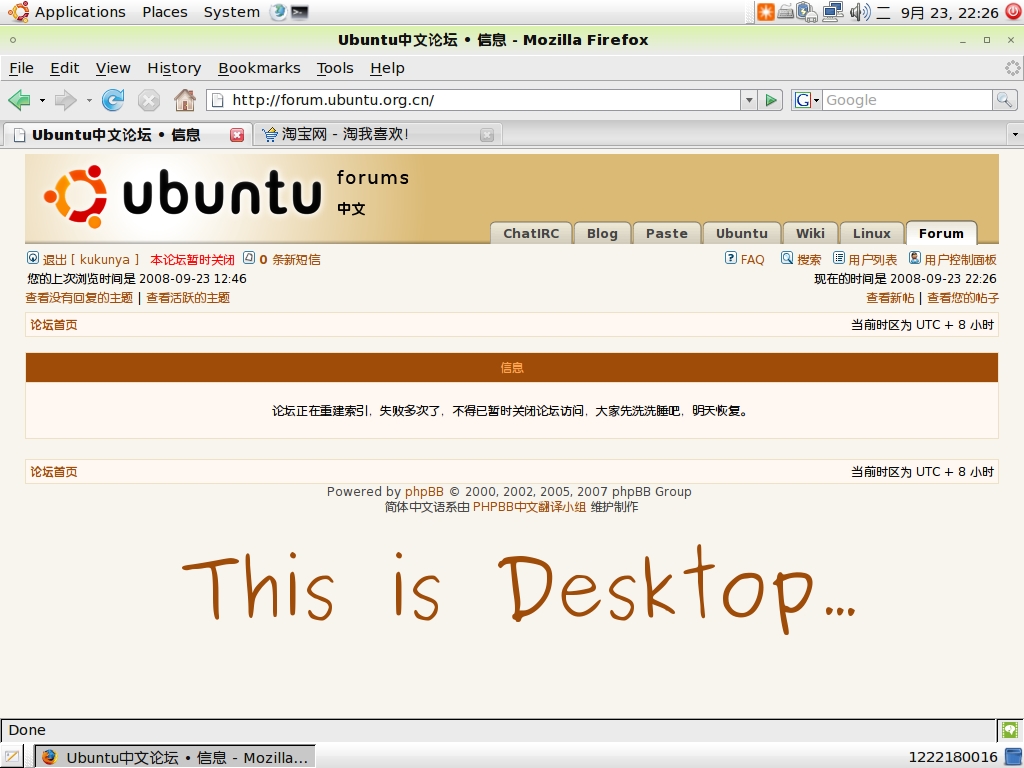Viewport: 1024px width, 768px height.
Task: Open the Google search engine selector dropdown
Action: tap(806, 100)
